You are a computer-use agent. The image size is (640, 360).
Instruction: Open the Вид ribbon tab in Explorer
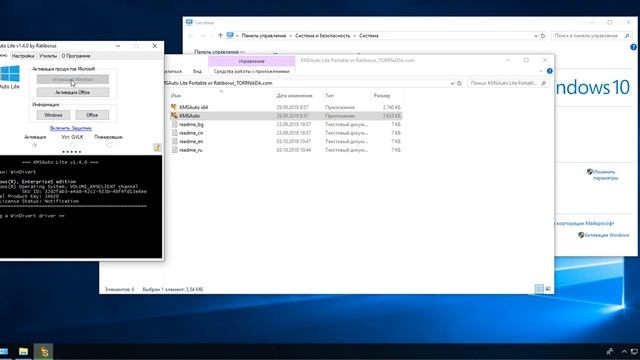[x=197, y=71]
